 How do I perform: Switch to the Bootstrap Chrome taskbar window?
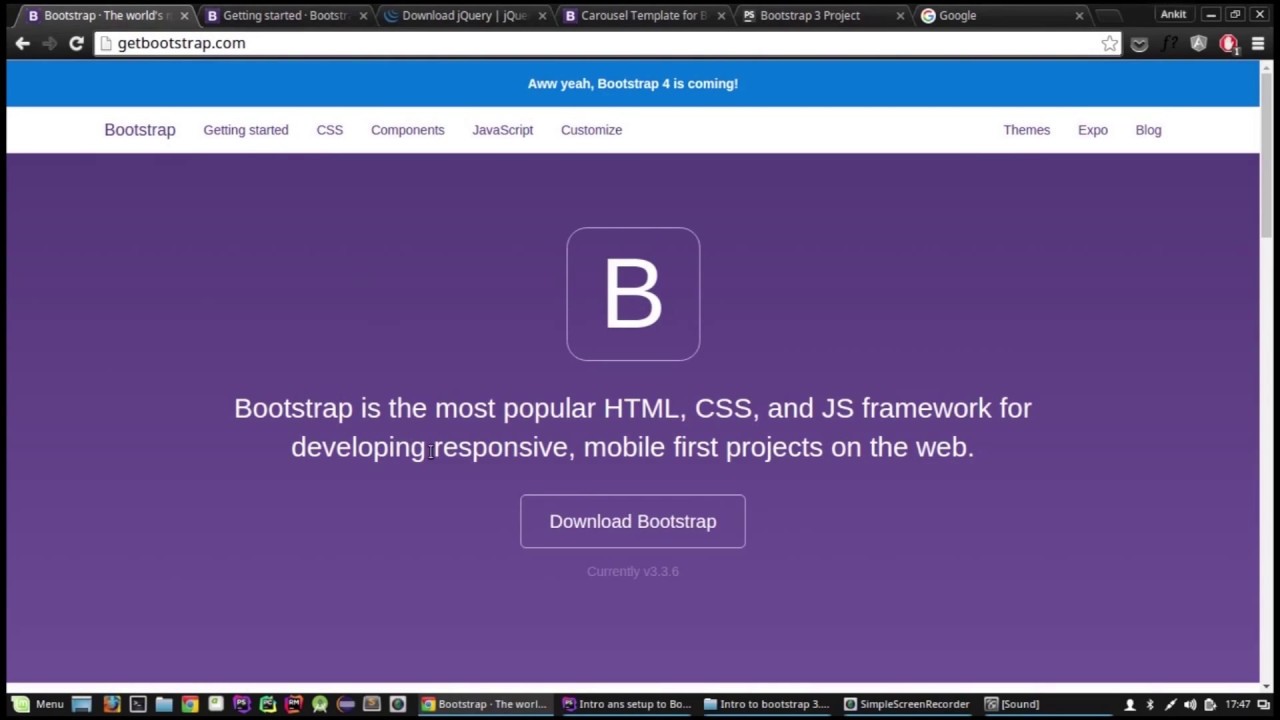pyautogui.click(x=485, y=704)
